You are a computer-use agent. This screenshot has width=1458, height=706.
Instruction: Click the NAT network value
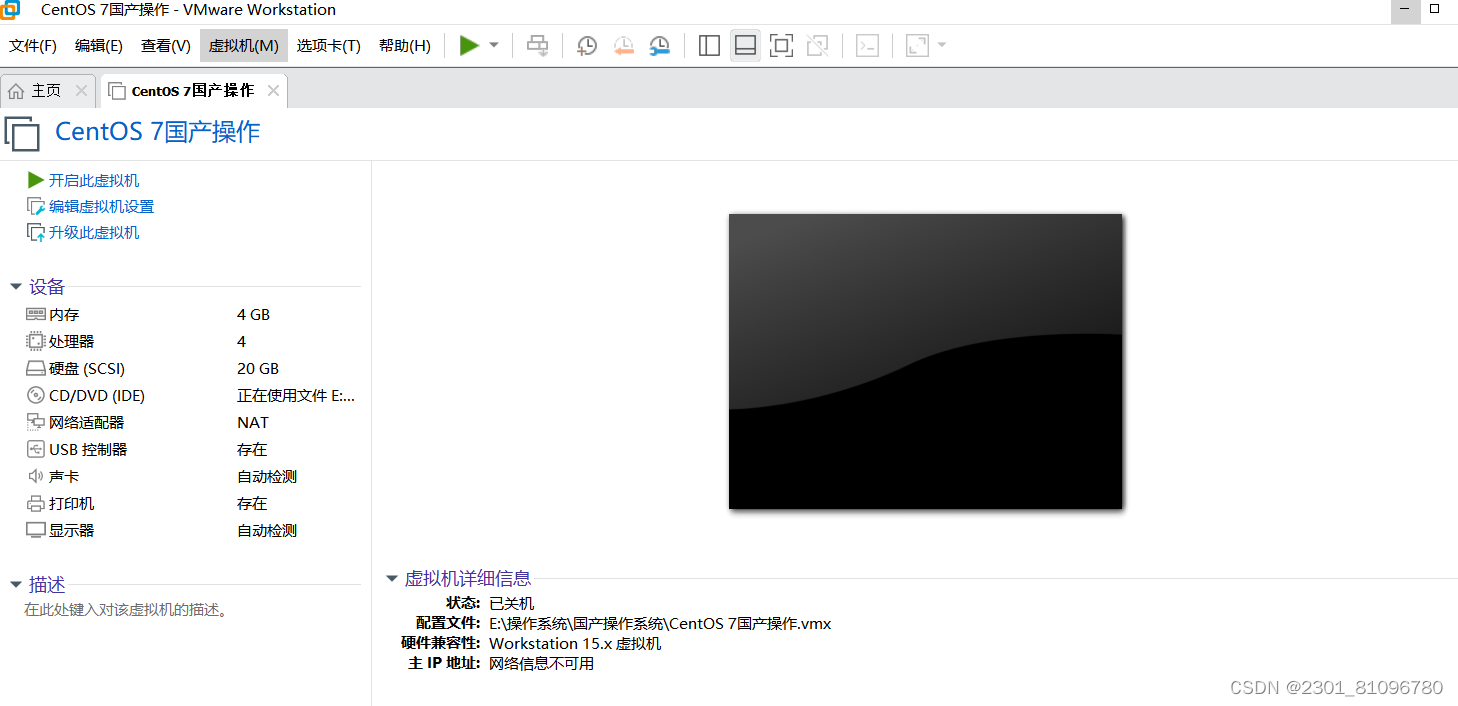[x=253, y=422]
